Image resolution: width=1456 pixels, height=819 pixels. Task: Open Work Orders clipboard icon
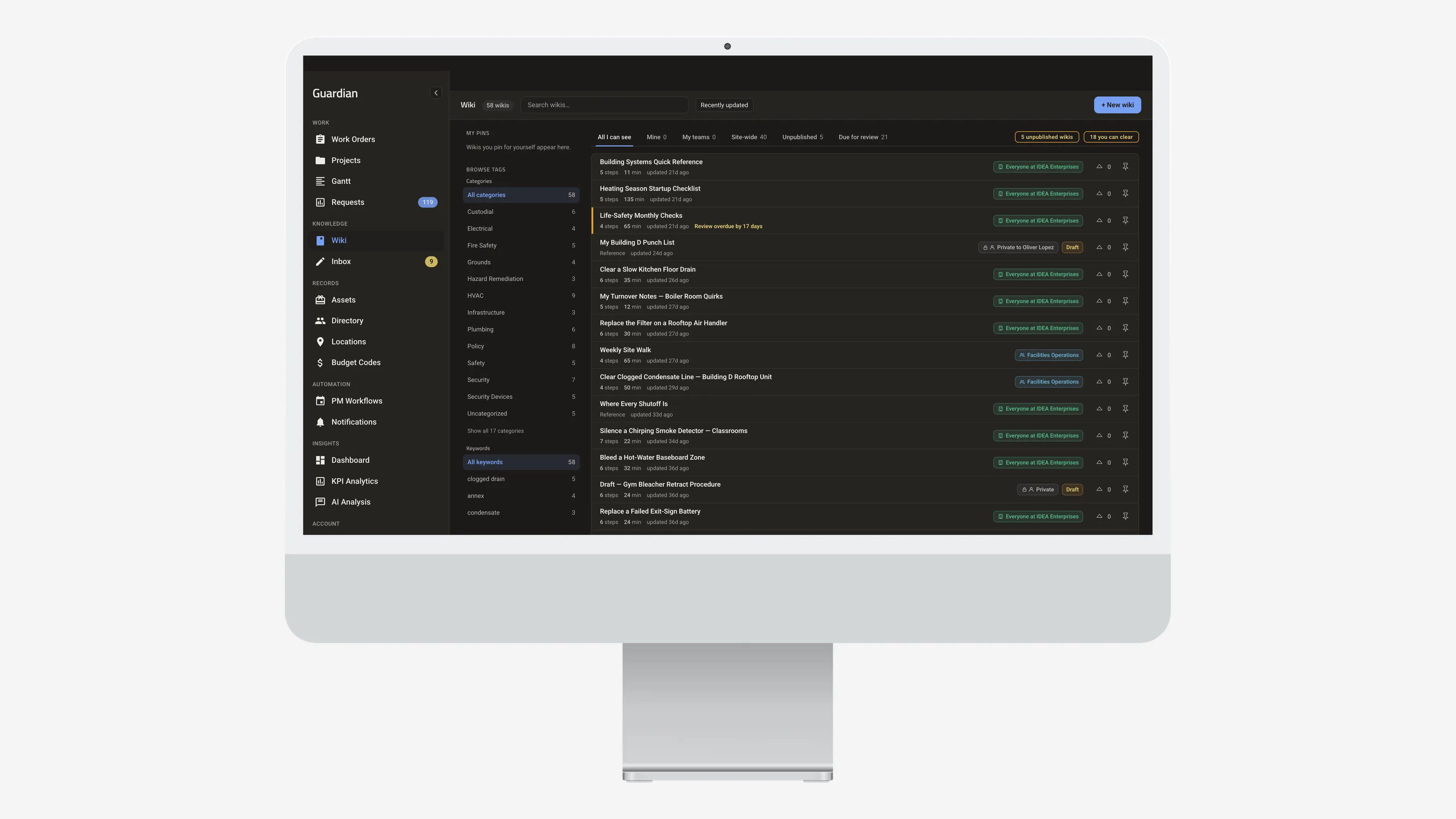[x=320, y=140]
